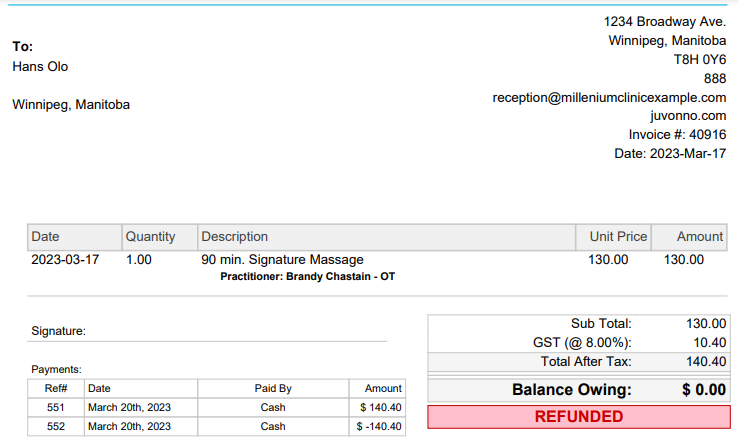Click the Paid By column header
Image resolution: width=738 pixels, height=448 pixels.
point(273,388)
